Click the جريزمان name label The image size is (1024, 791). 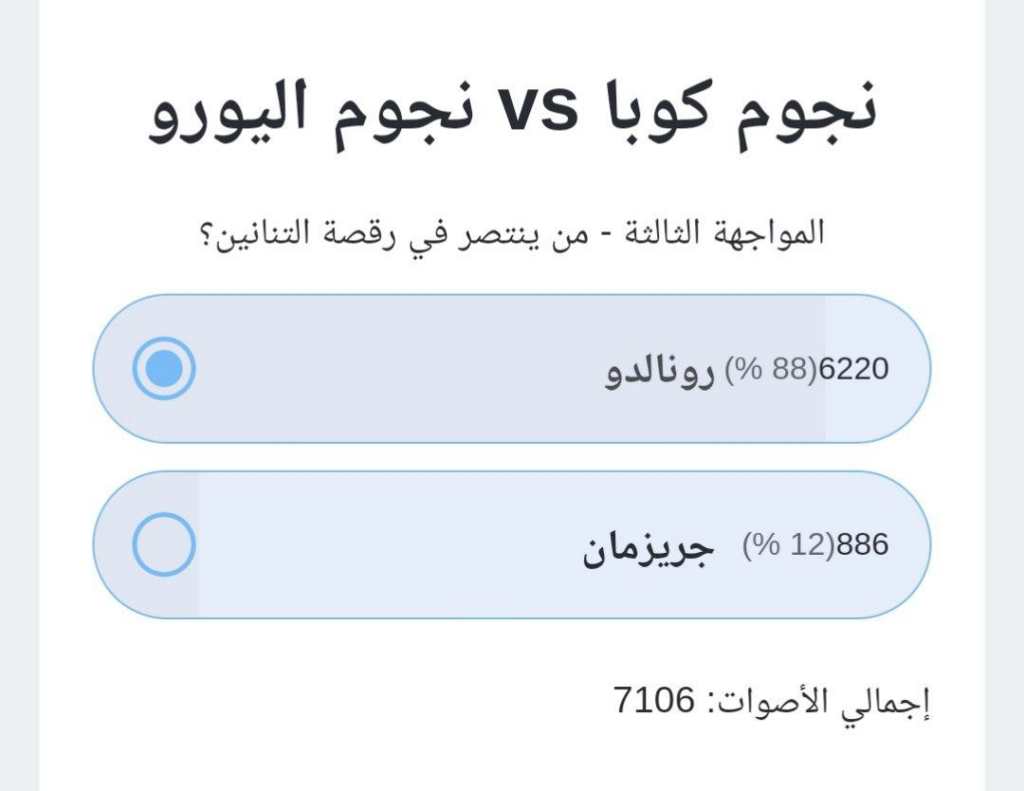click(649, 546)
